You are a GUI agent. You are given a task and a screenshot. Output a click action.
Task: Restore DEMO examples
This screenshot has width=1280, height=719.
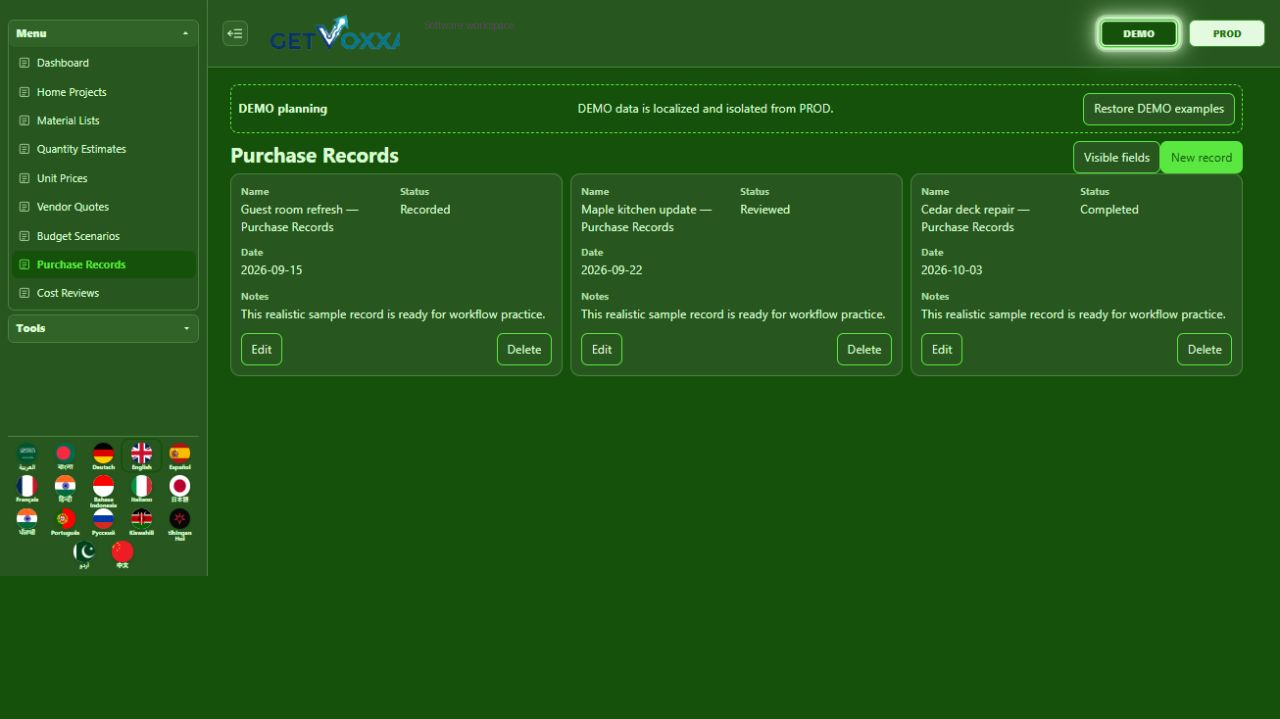1159,109
